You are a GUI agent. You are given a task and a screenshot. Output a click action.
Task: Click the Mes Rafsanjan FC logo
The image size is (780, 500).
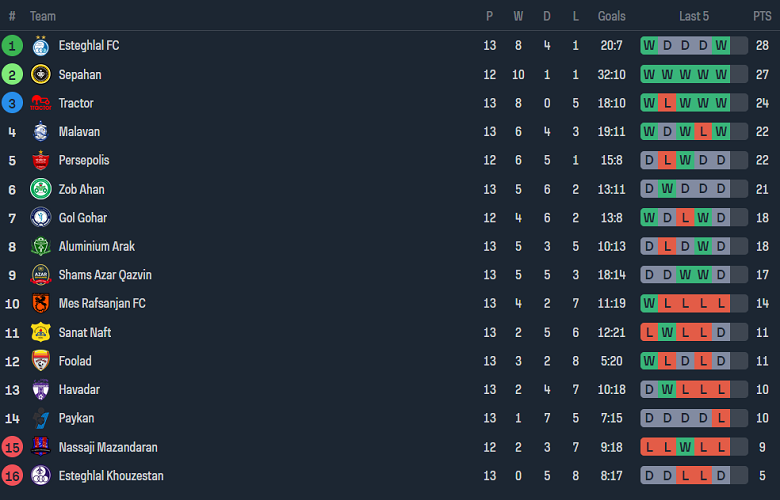(x=40, y=304)
